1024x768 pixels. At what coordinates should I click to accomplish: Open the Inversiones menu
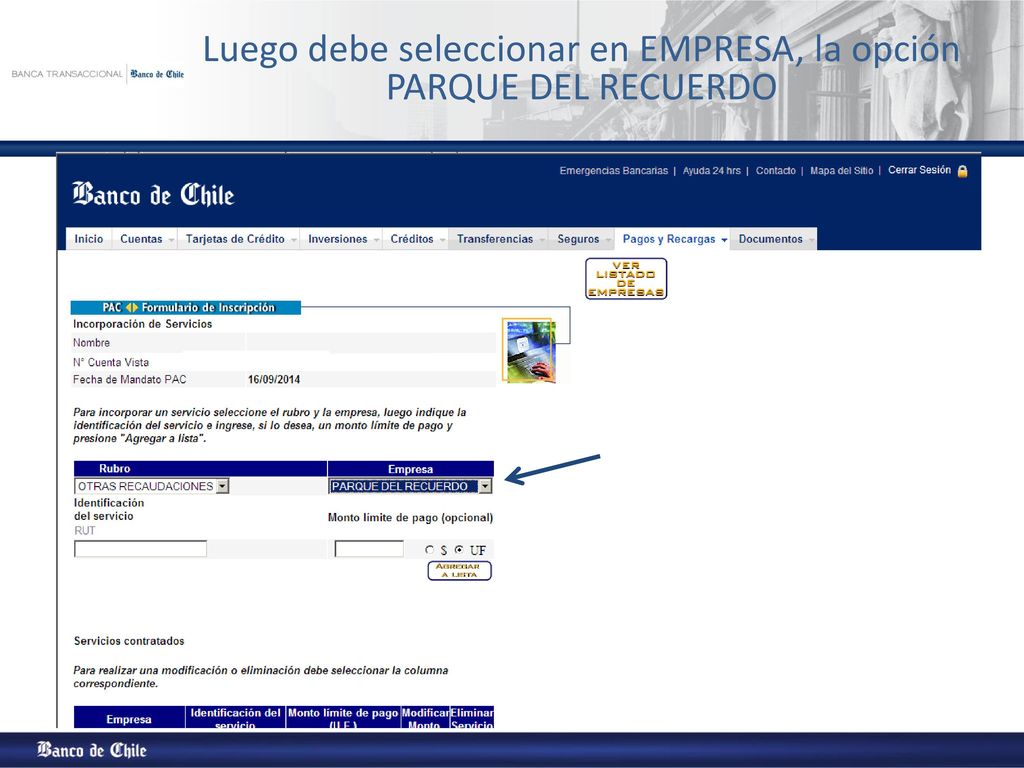click(x=342, y=239)
